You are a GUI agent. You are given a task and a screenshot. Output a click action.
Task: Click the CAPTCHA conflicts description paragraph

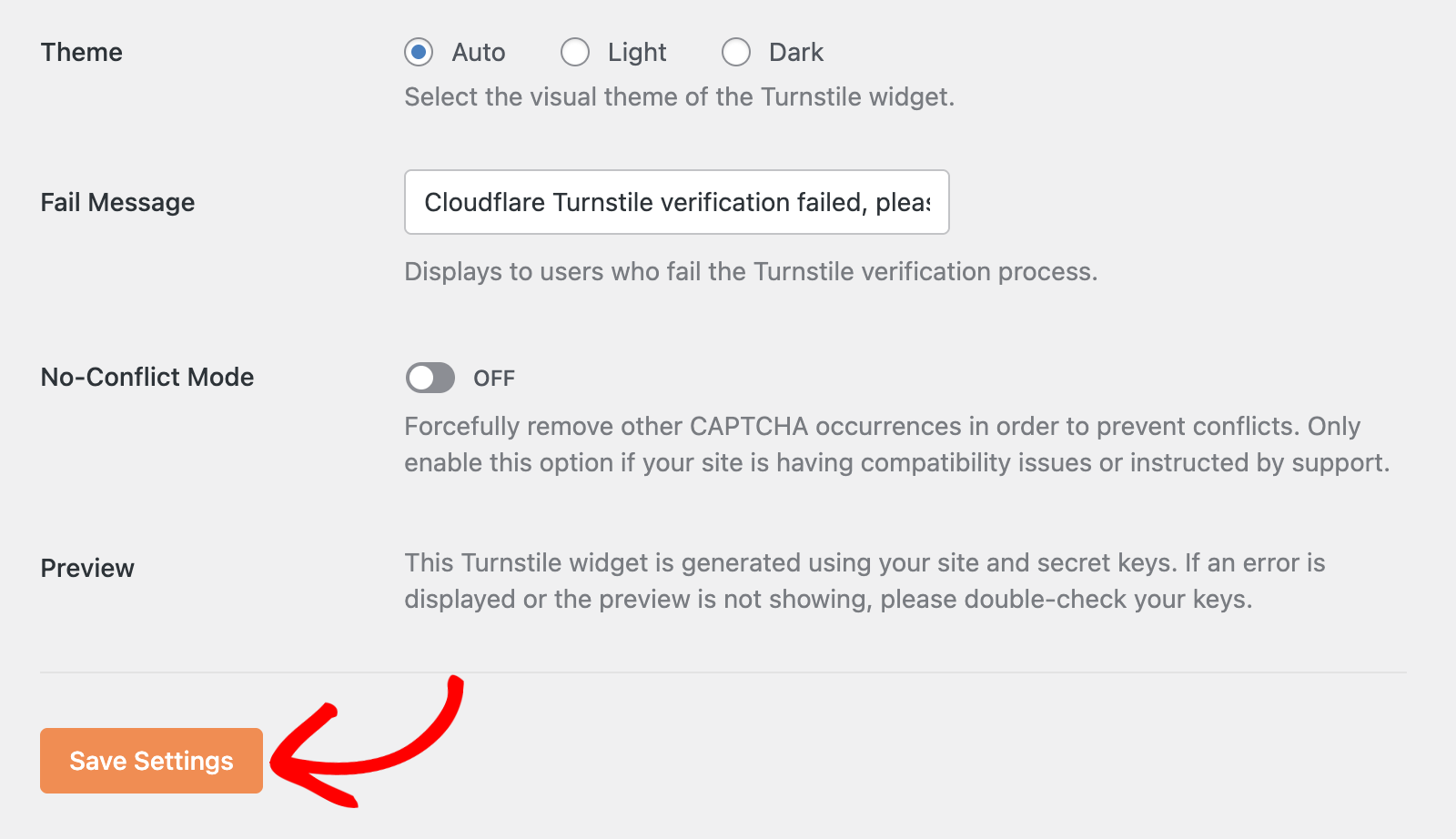[896, 444]
